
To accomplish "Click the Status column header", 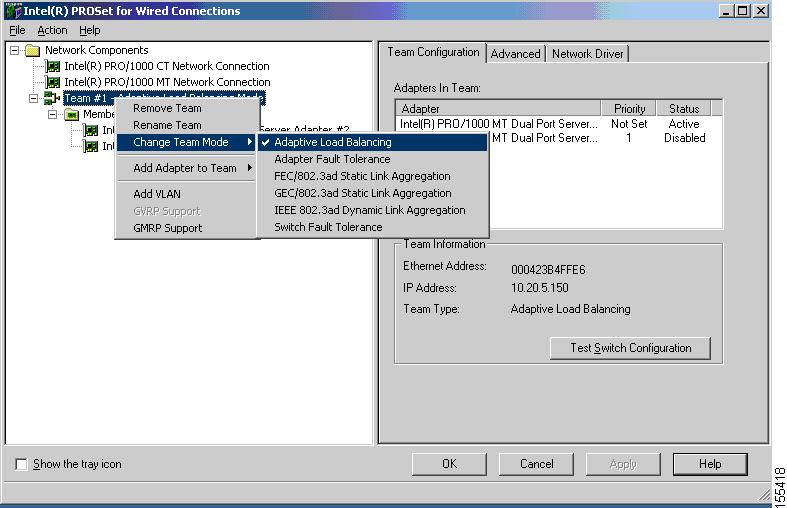I will pos(684,109).
